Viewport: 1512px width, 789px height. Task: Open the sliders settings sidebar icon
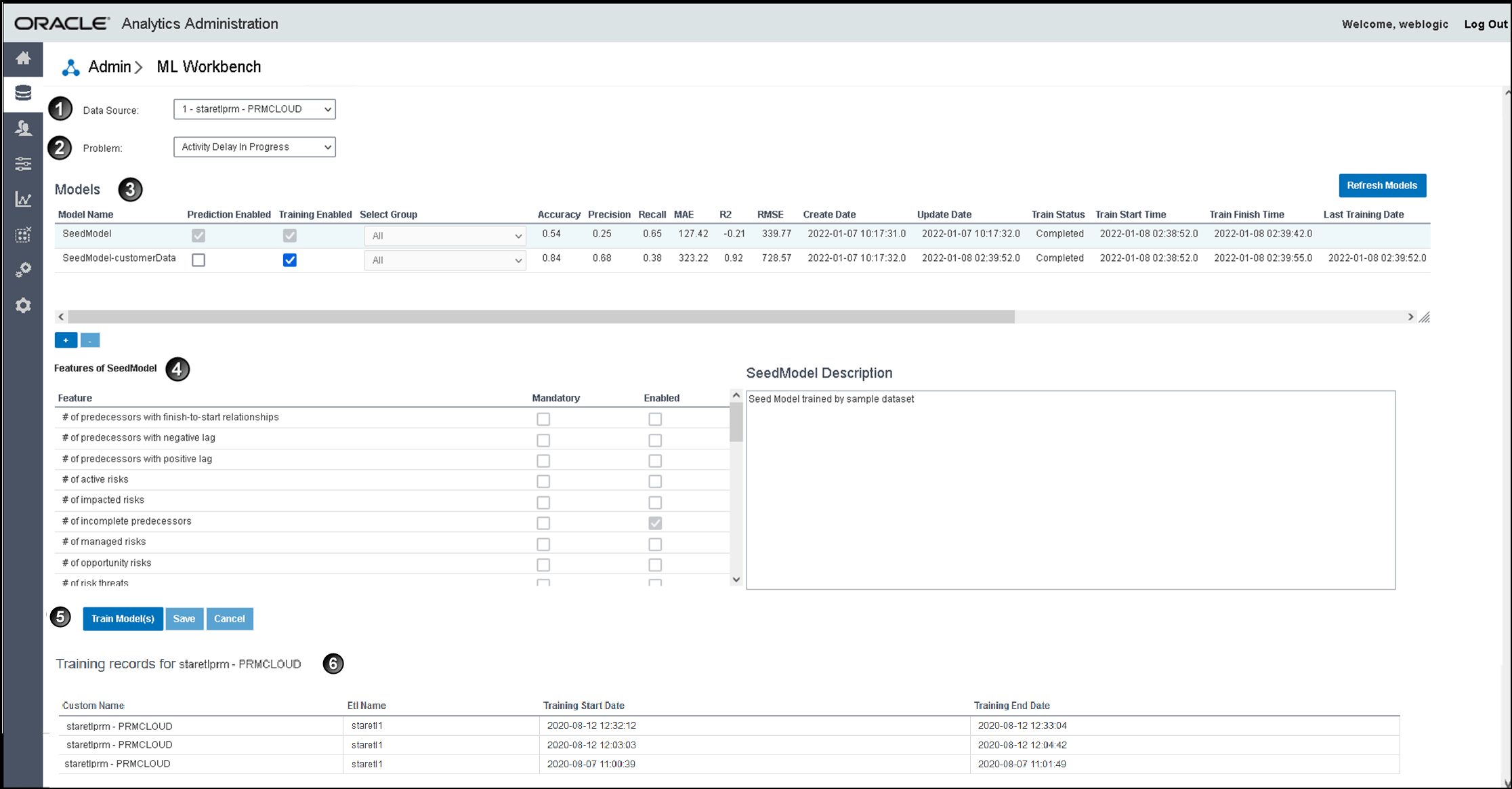(x=23, y=164)
